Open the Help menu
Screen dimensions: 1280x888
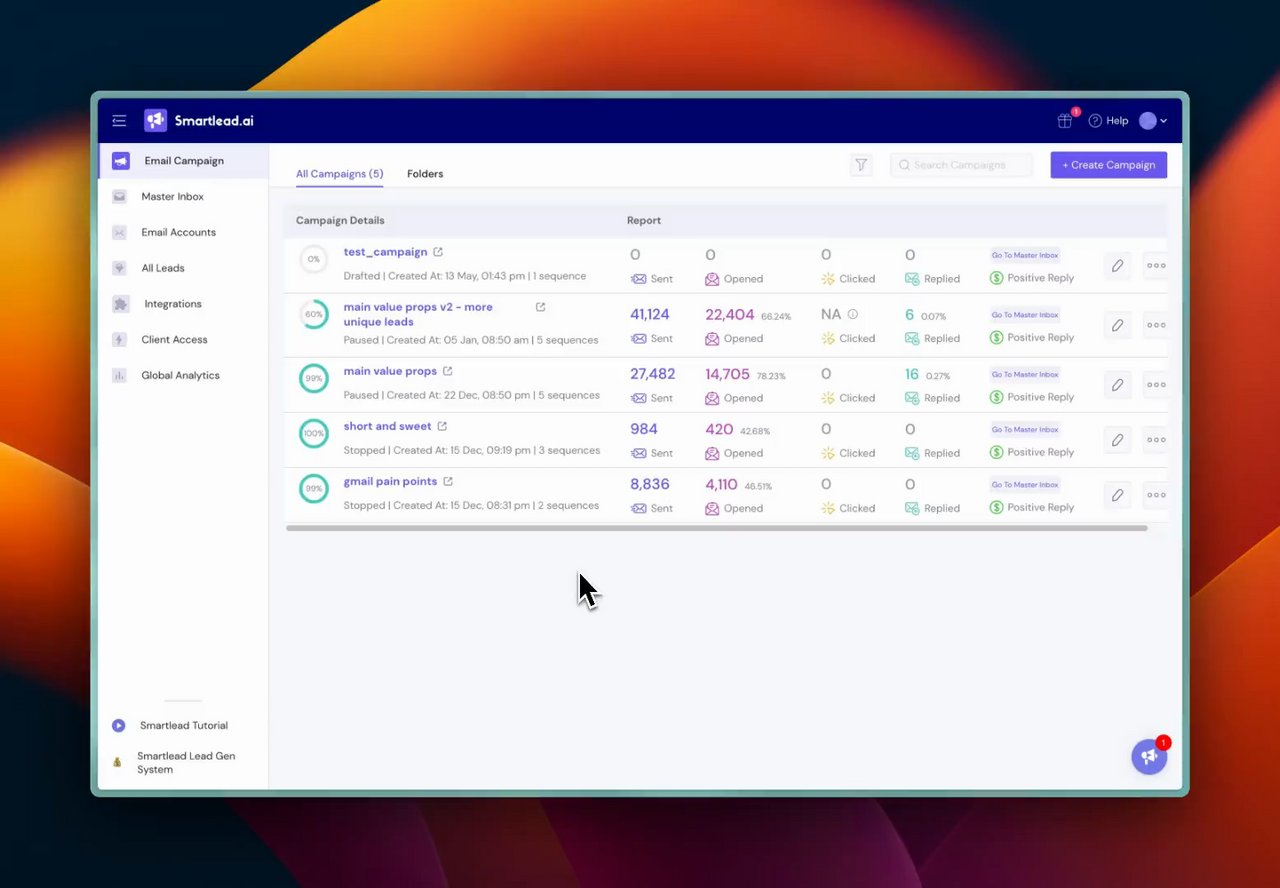pos(1108,121)
